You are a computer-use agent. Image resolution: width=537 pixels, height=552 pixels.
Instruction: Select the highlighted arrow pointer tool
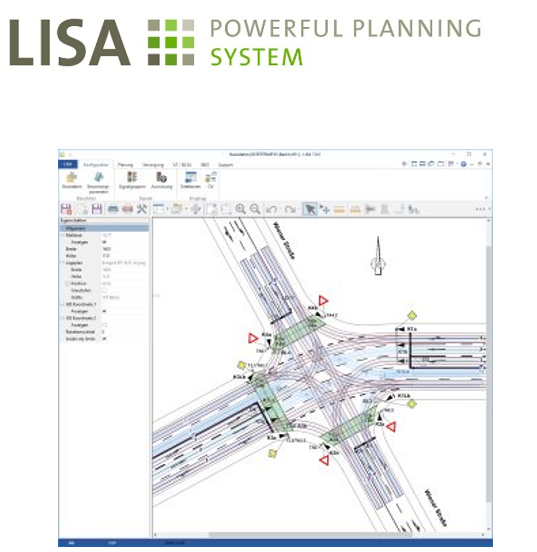coord(310,209)
